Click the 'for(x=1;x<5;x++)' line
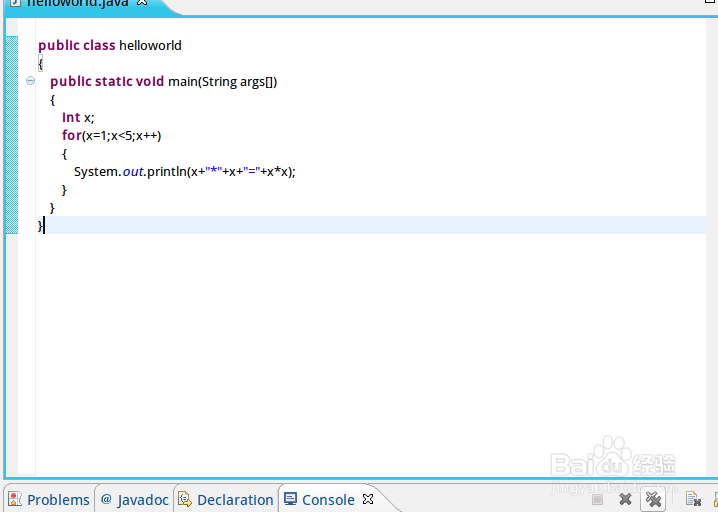This screenshot has width=718, height=512. pyautogui.click(x=112, y=136)
